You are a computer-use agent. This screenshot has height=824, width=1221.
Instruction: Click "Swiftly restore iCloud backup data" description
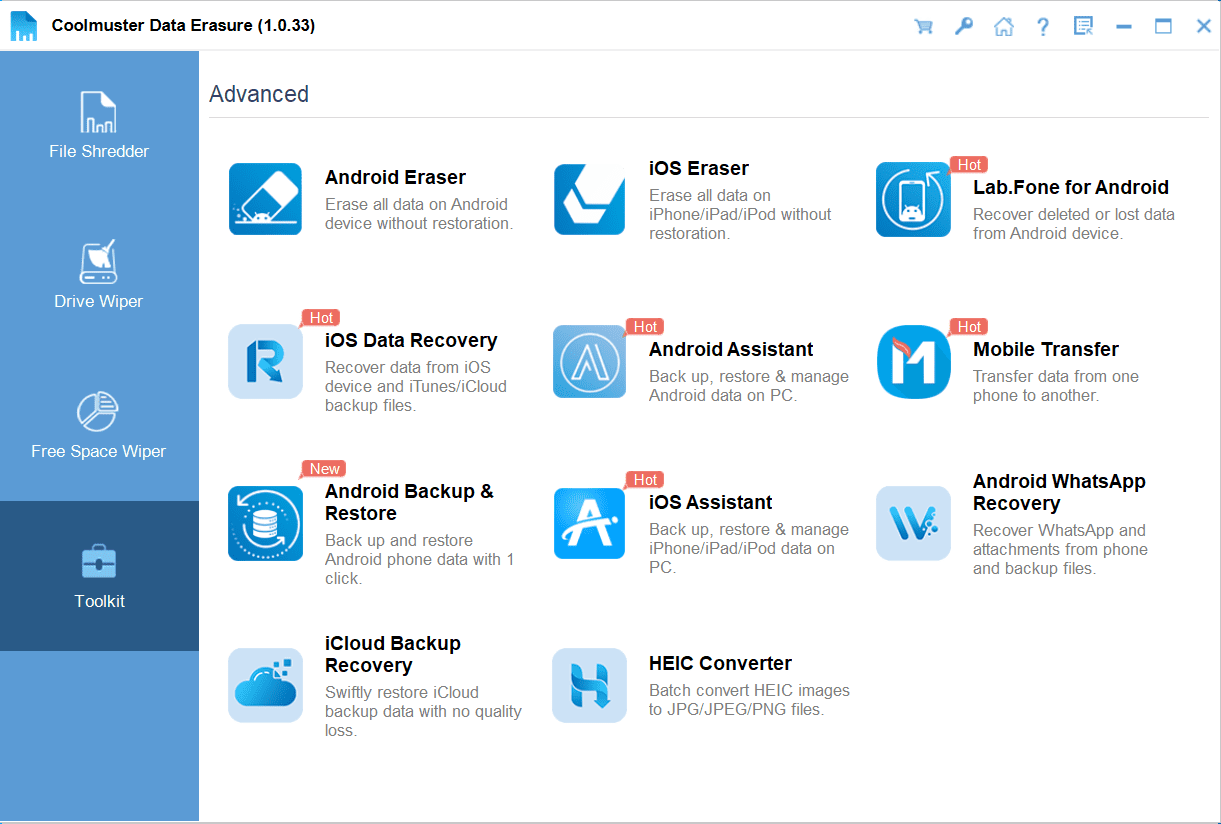coord(423,711)
